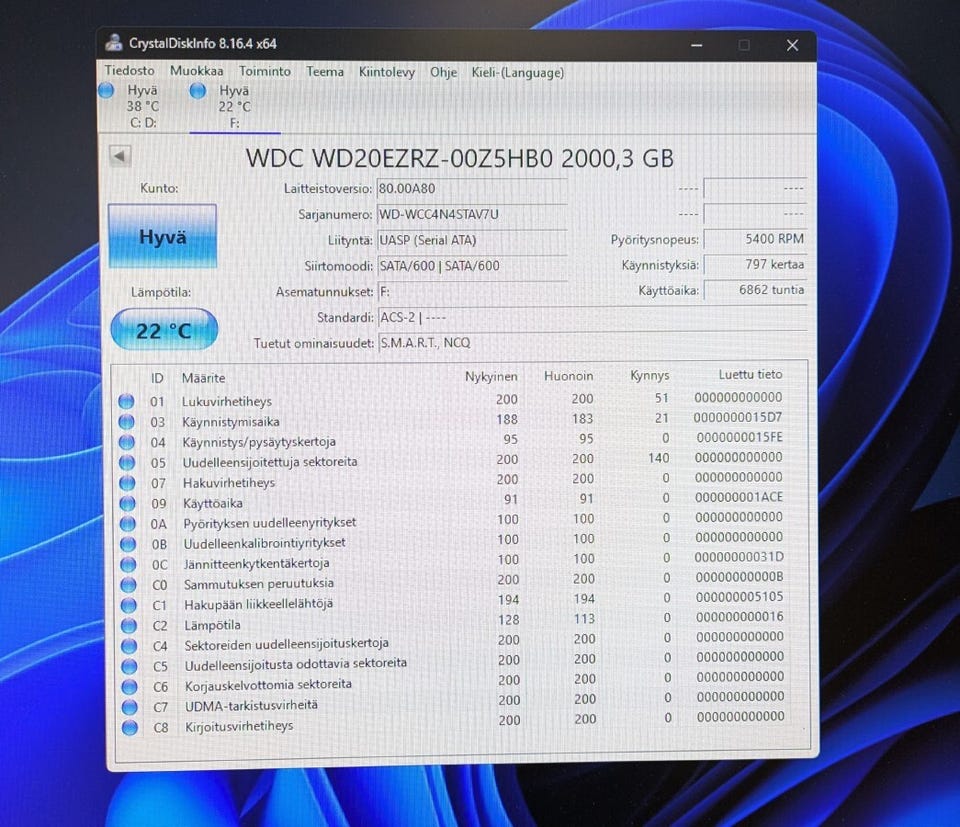Click status icon of row C2 Lämpötila
The image size is (960, 827).
tap(129, 626)
